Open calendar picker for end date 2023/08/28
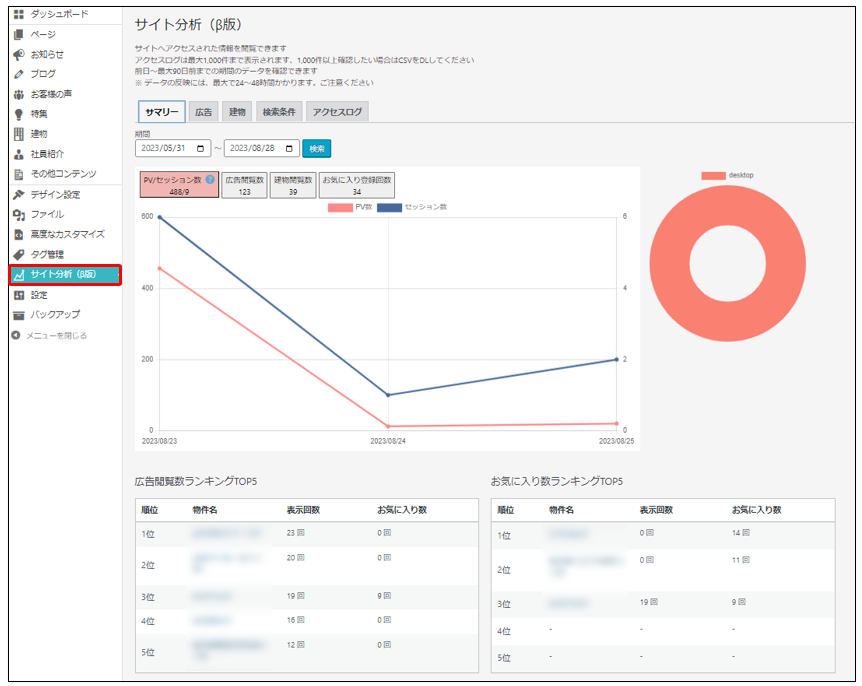Viewport: 862px width, 686px height. coord(290,148)
